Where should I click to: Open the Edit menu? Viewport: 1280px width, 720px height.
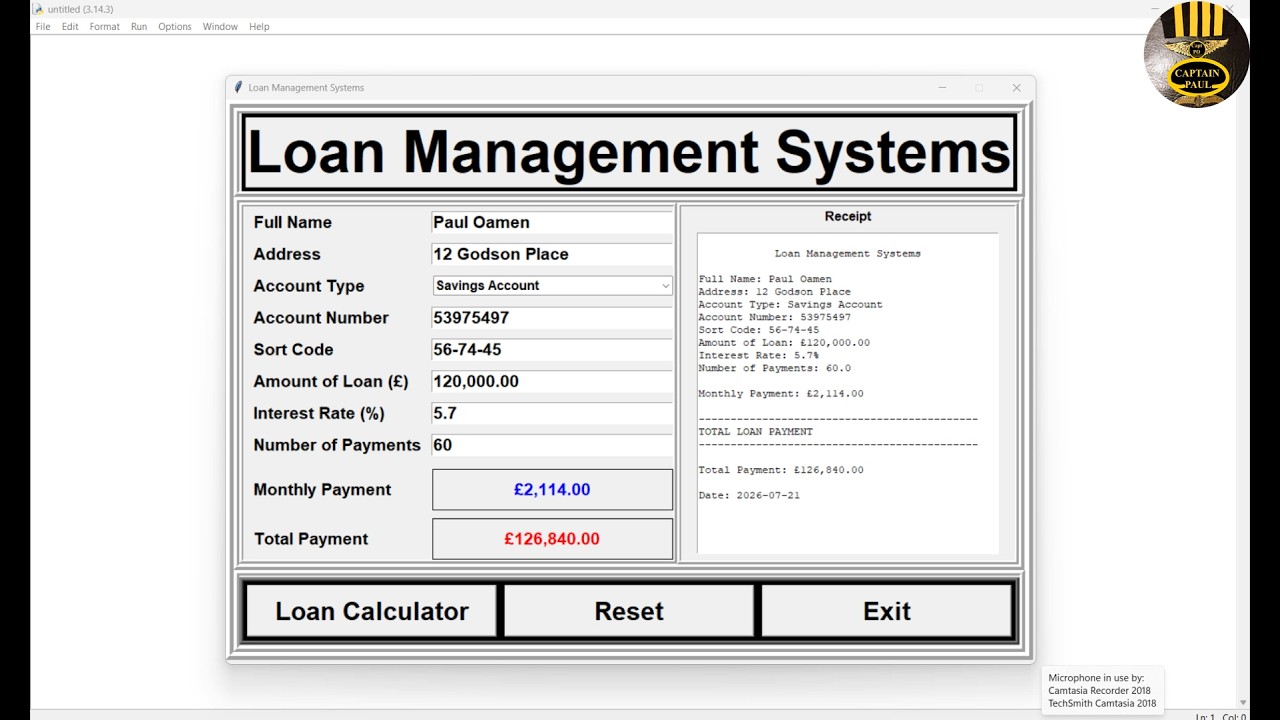[70, 27]
